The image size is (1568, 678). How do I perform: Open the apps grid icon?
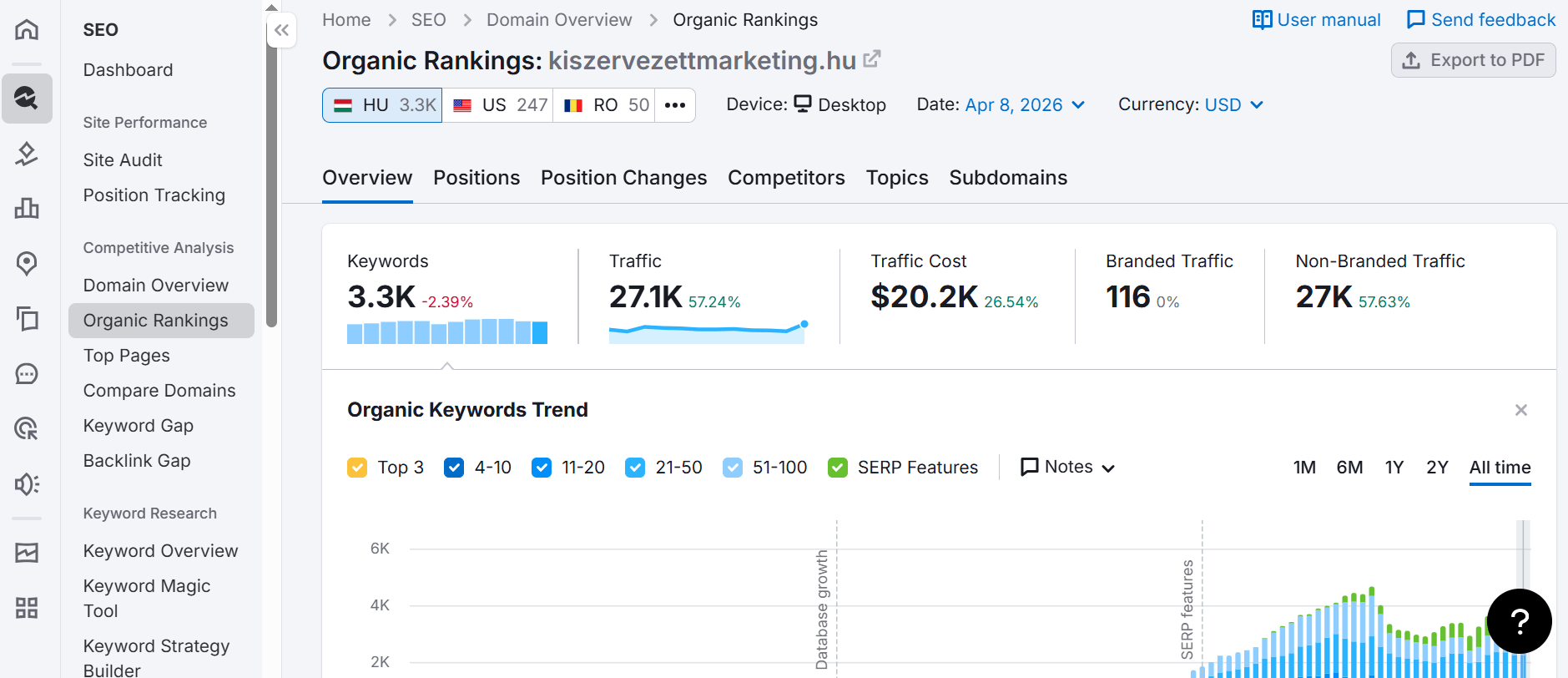(27, 607)
